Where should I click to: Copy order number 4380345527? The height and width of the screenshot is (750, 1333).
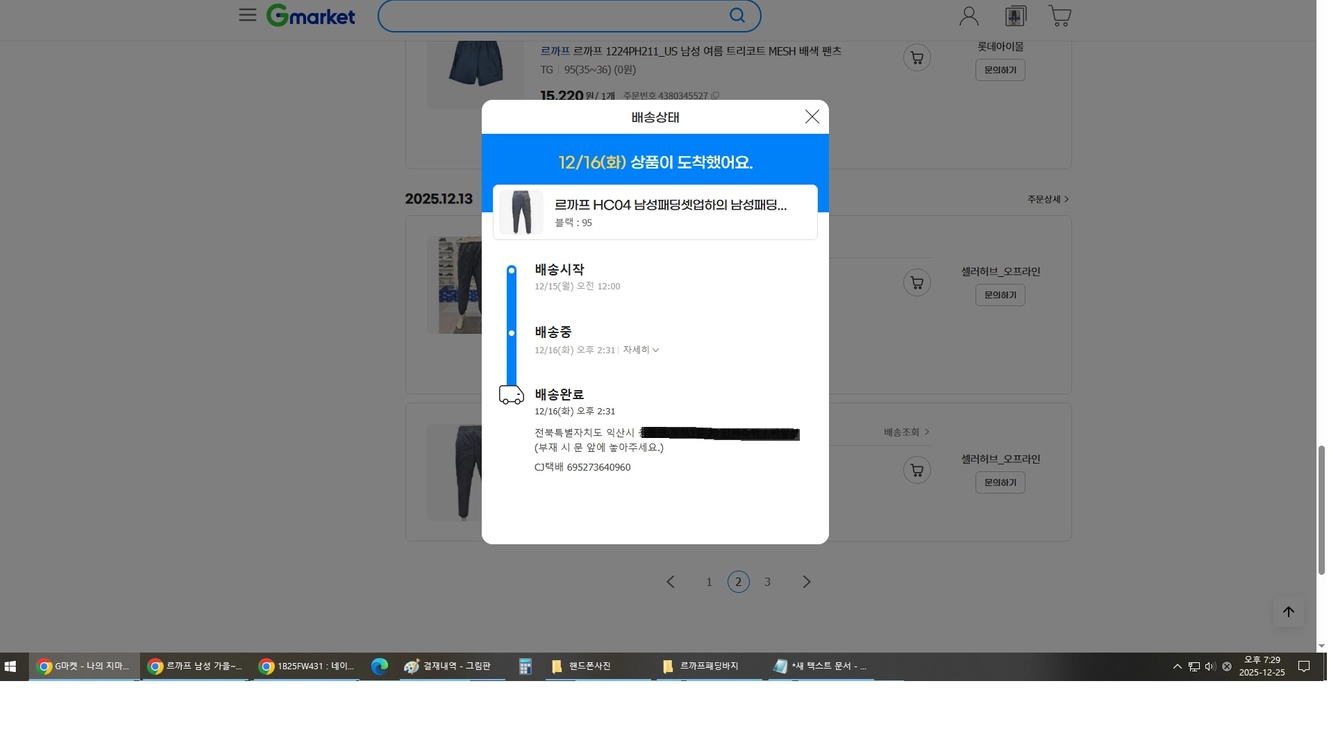(715, 96)
